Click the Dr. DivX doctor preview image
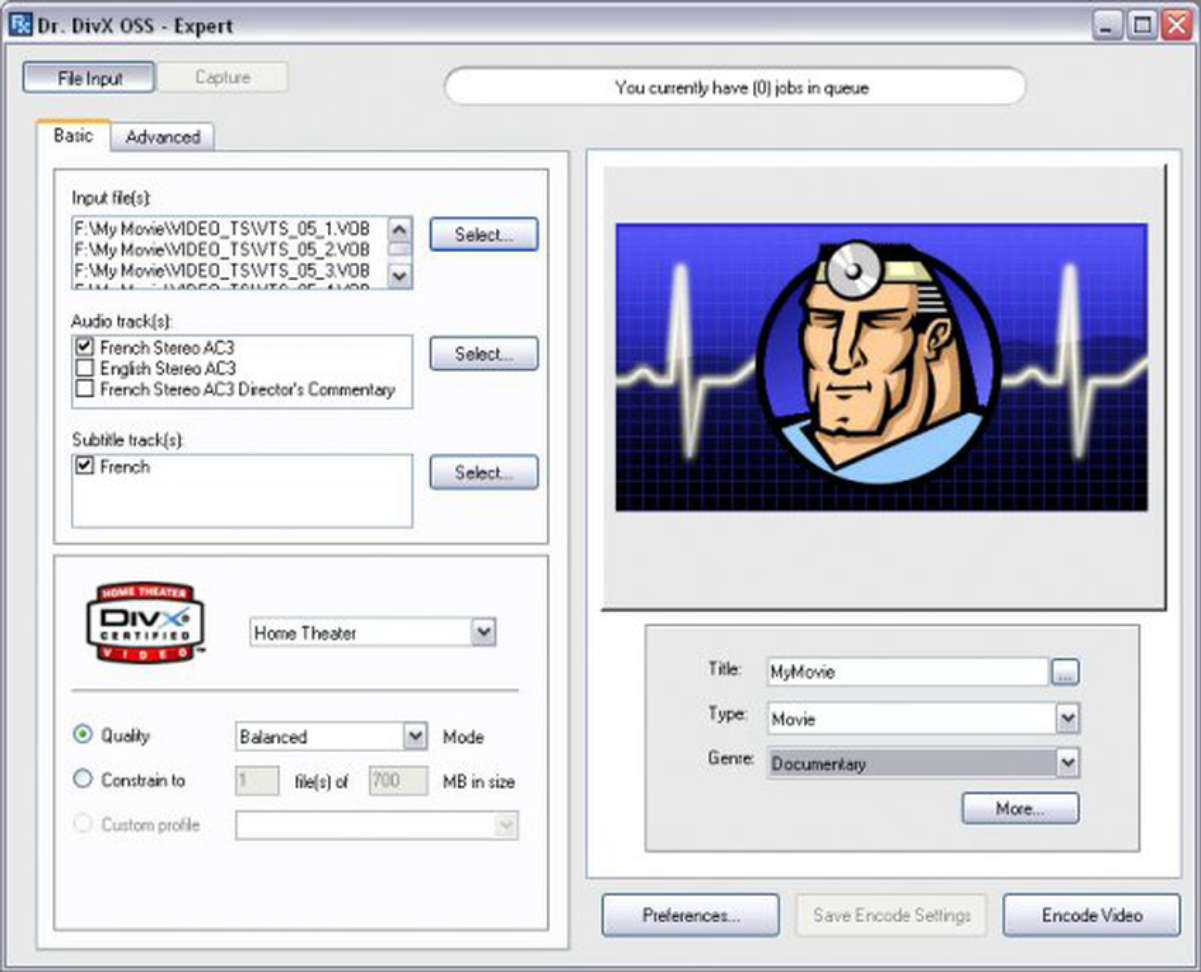The image size is (1201, 972). click(x=881, y=367)
